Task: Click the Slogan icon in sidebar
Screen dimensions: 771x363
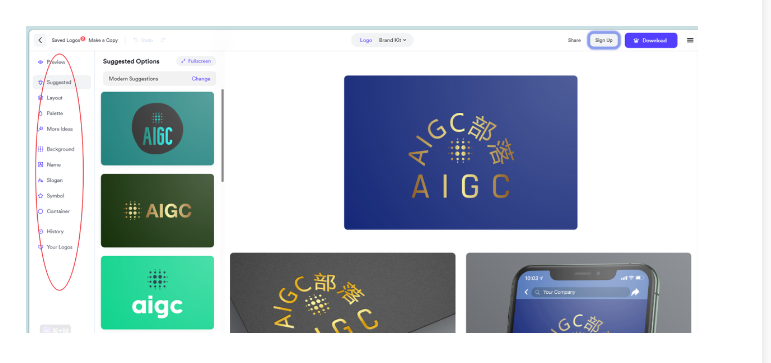Action: (40, 181)
